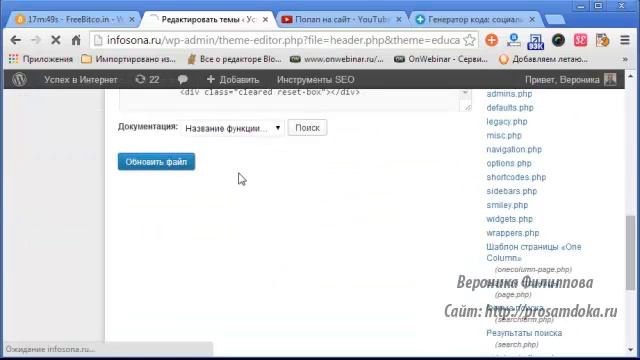Open the 93k counter extension icon
This screenshot has width=640, height=360.
535,41
